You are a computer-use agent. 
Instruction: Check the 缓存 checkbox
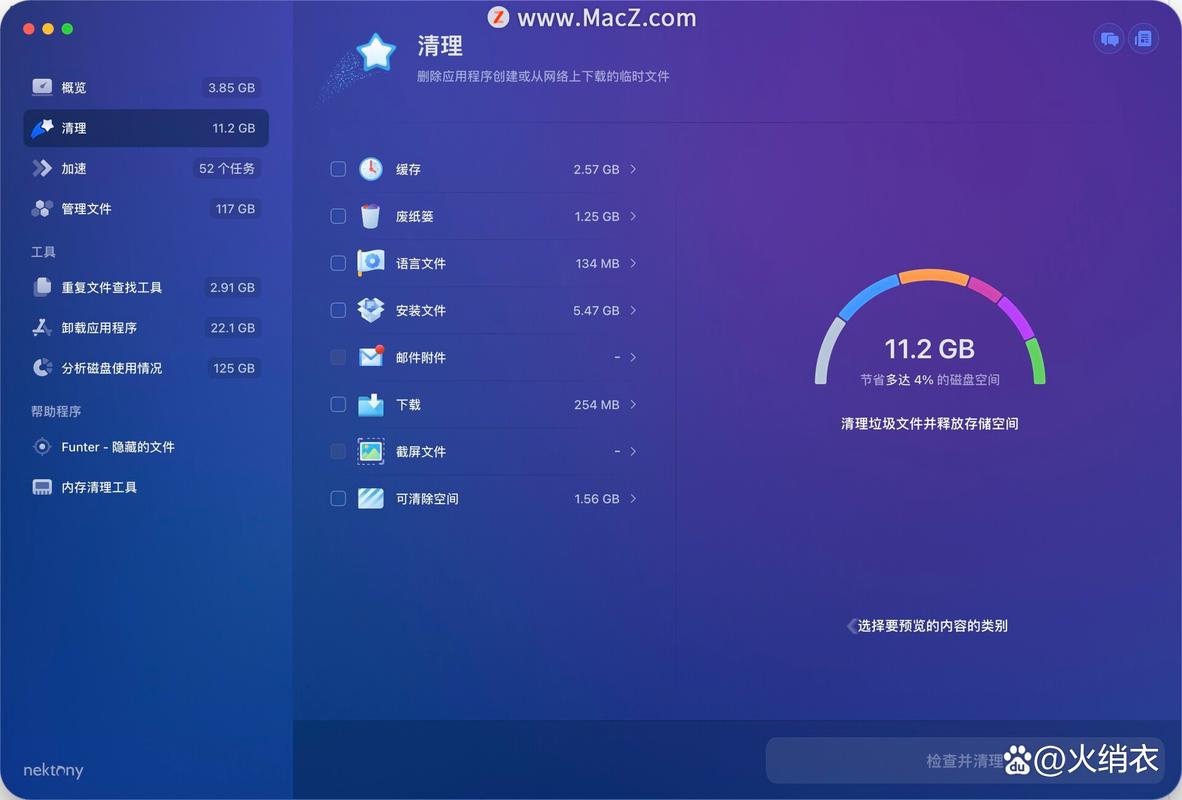[338, 169]
